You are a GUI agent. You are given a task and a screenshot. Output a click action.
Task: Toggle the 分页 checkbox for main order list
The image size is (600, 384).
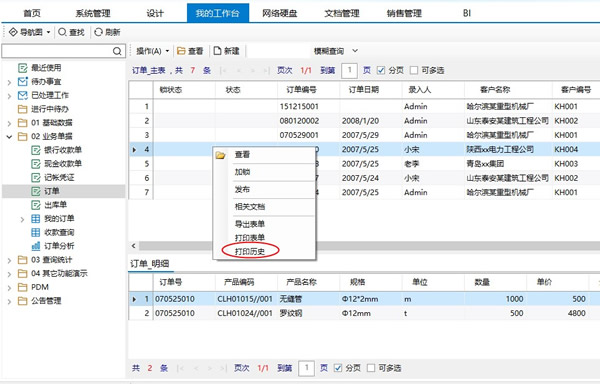[381, 70]
